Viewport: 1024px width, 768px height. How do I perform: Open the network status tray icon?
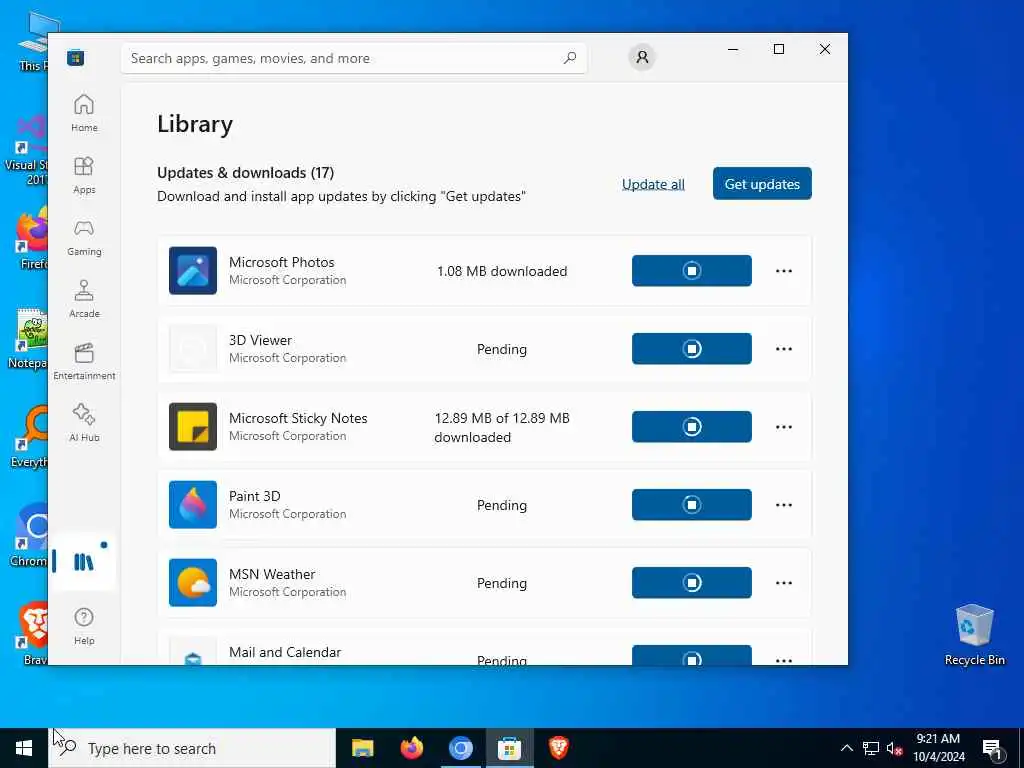[871, 748]
